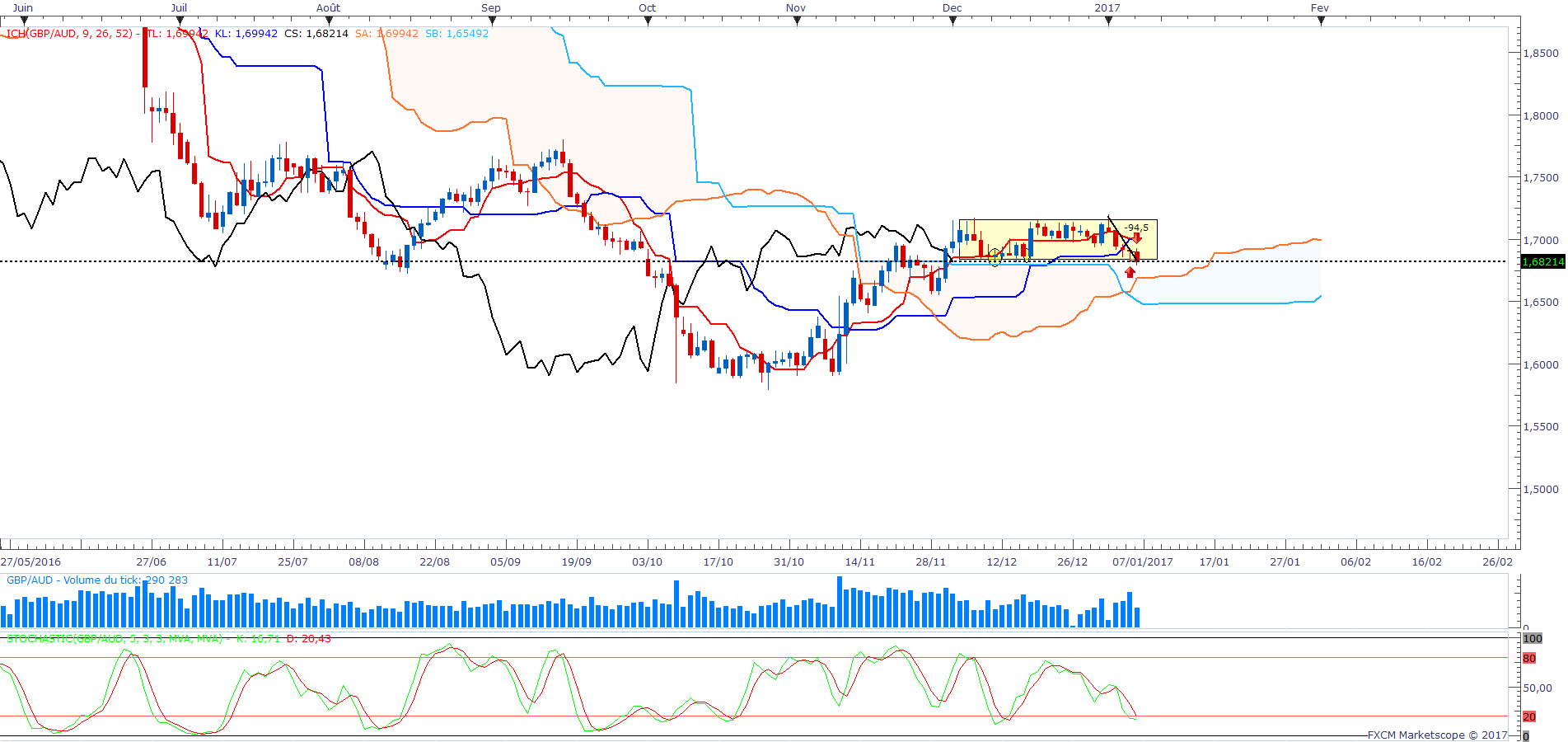
Task: Select the yellow circle marker on the chart
Action: point(995,257)
